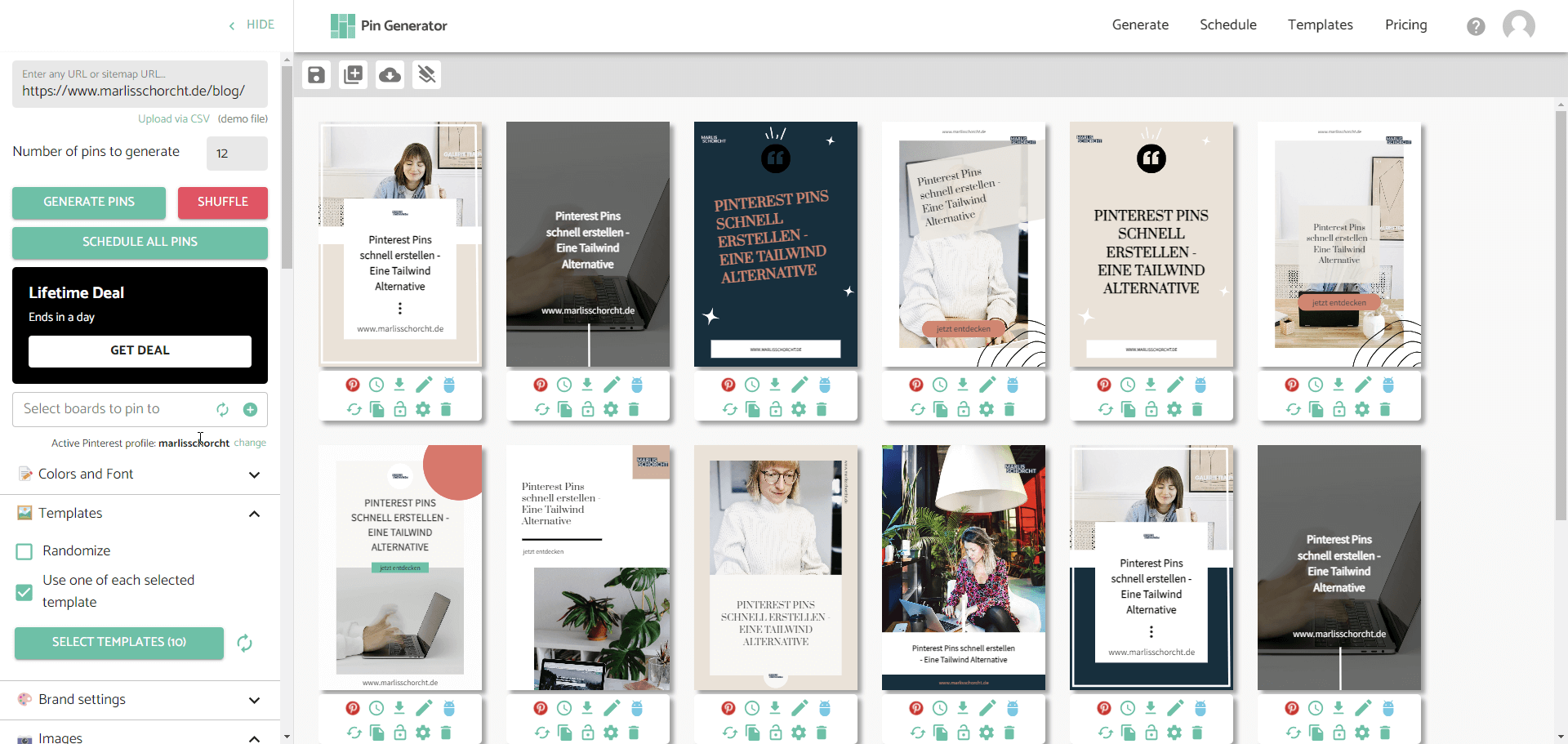Lock the fifth top-row beige quote pin
This screenshot has height=744, width=1568.
[x=1151, y=409]
